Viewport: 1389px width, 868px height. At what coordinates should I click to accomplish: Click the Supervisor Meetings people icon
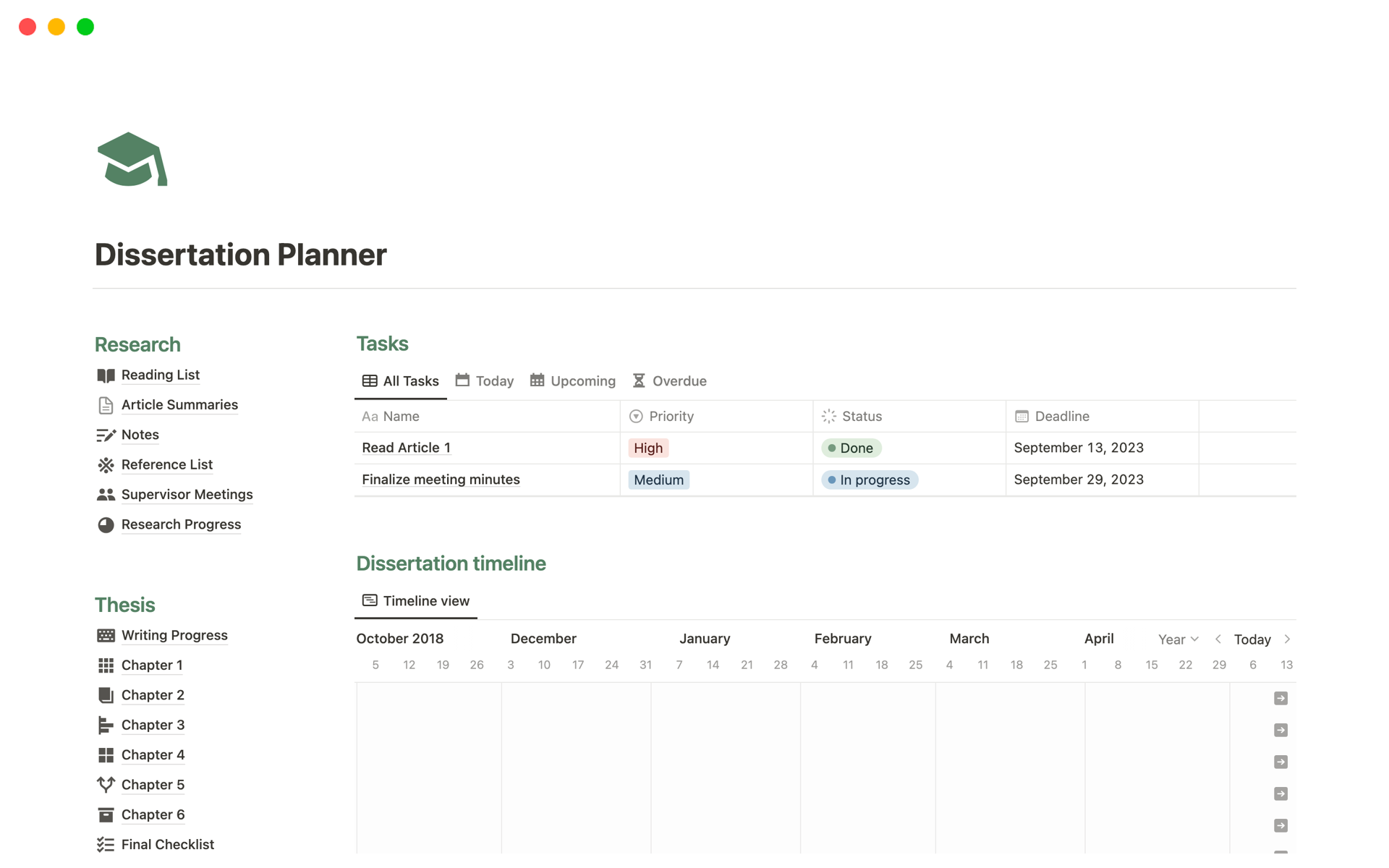(106, 495)
